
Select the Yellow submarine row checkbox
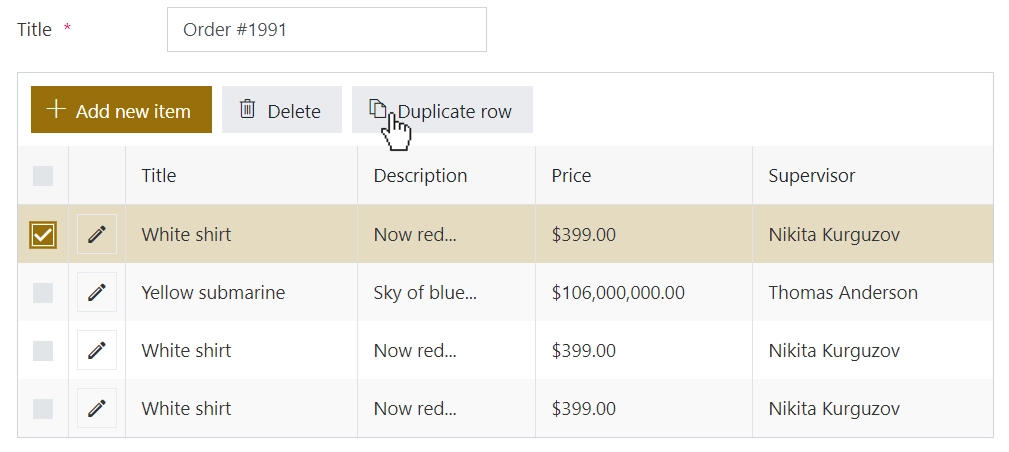click(43, 292)
